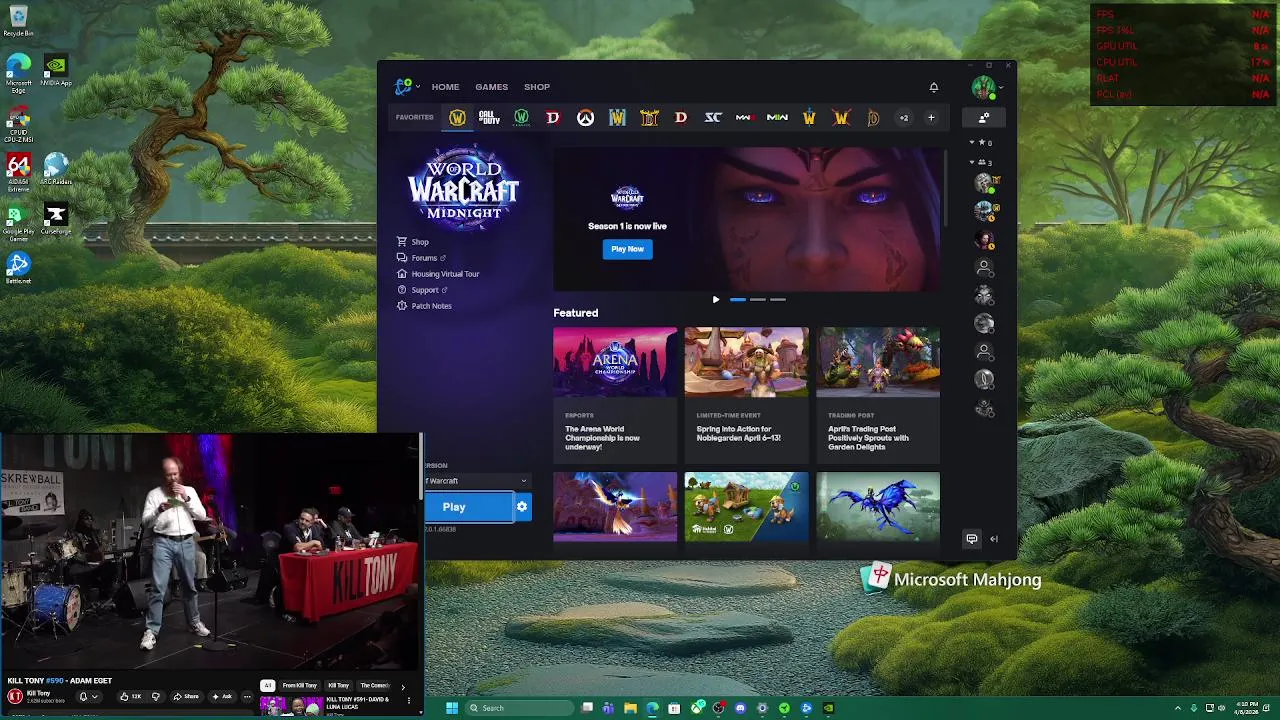Screen dimensions: 1280x720
Task: Open the volume control in system tray
Action: pyautogui.click(x=1222, y=708)
